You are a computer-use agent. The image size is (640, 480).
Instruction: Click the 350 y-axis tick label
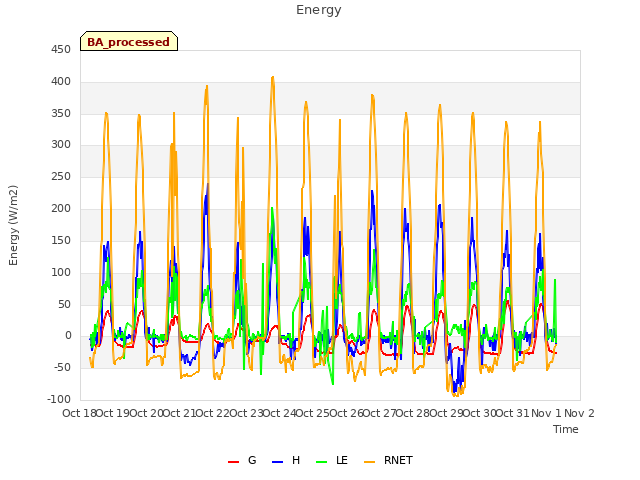pos(61,113)
